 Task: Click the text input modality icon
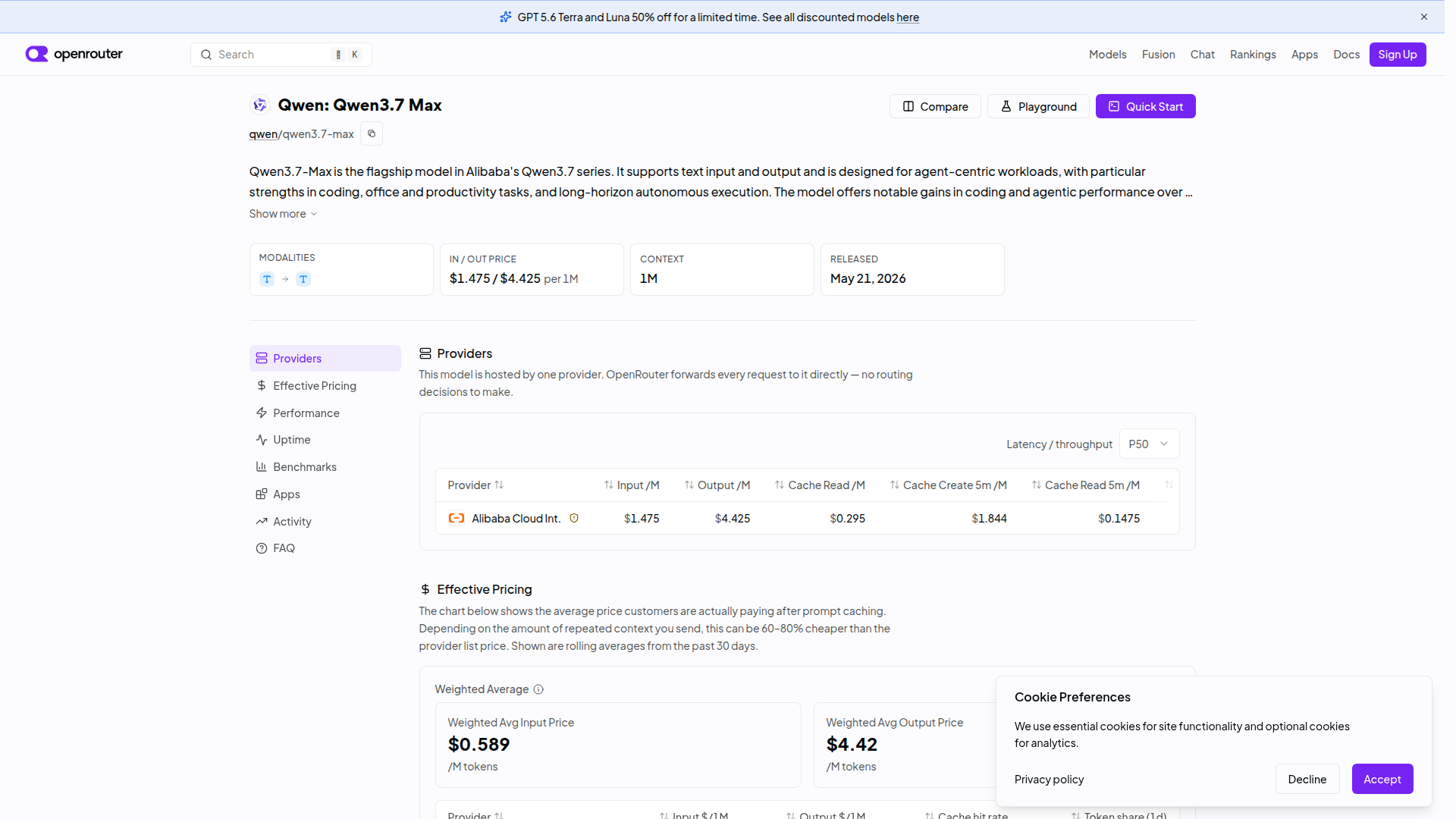pos(267,279)
